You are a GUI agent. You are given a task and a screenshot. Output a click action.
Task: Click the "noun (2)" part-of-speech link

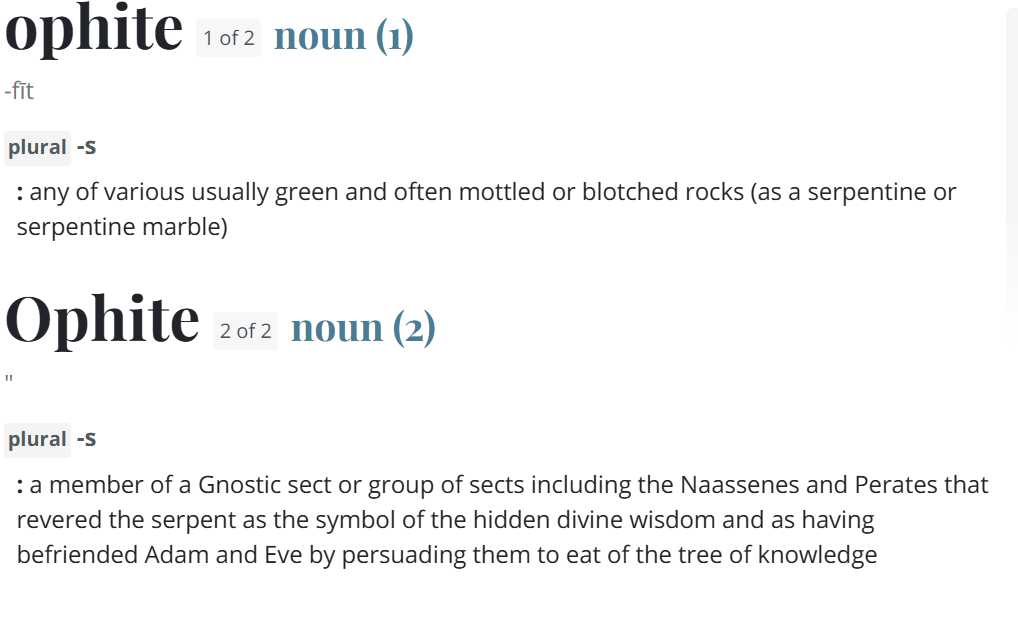tap(363, 328)
